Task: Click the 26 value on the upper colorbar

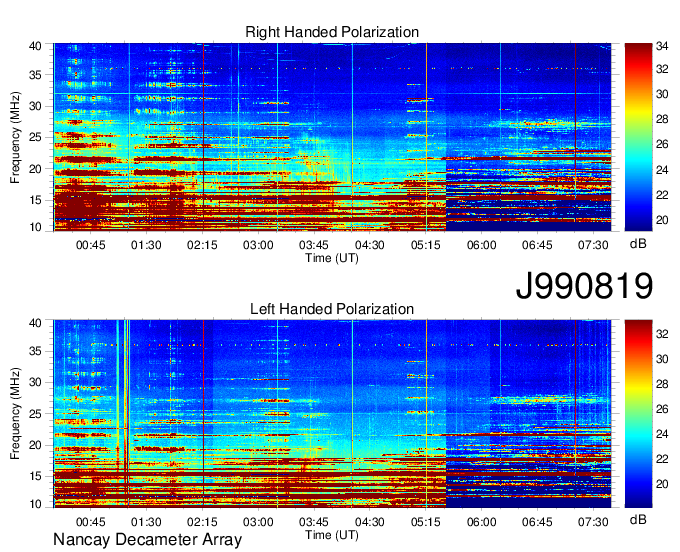Action: (x=662, y=144)
